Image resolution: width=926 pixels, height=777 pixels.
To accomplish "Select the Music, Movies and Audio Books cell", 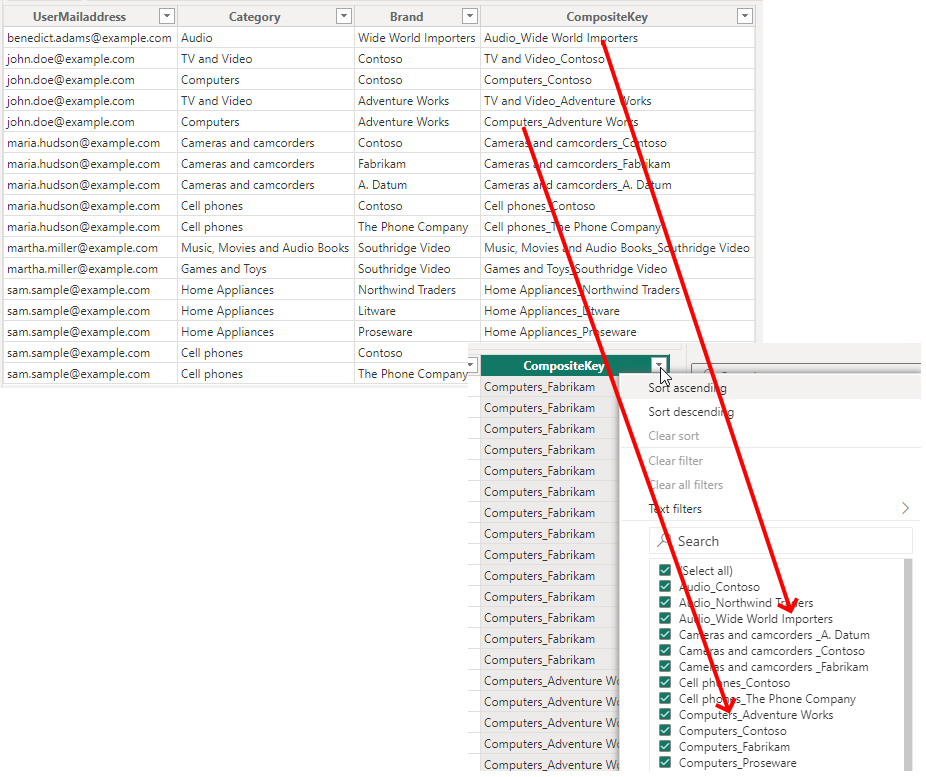I will coord(265,248).
